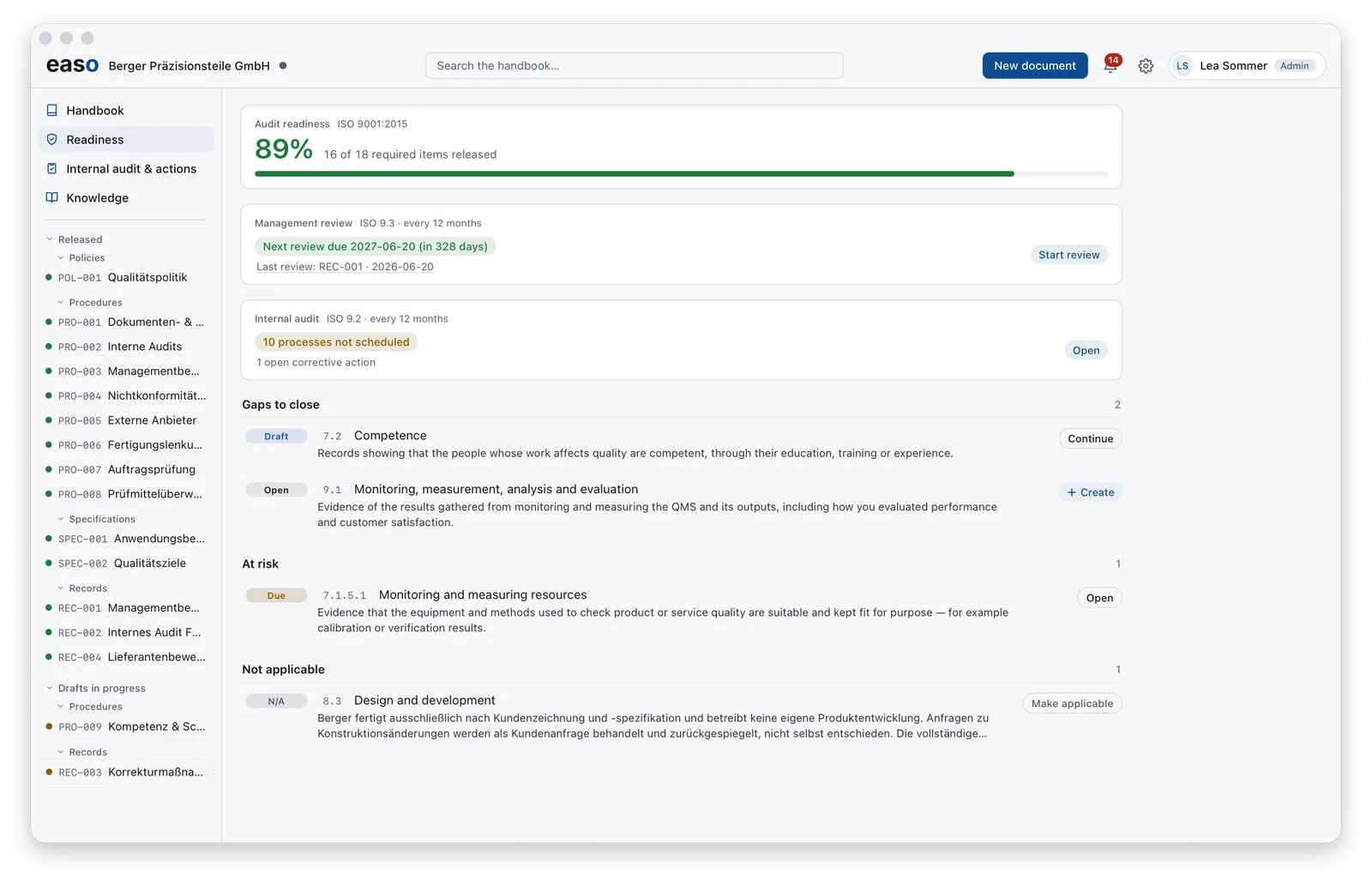Focus the Search the handbook field
Image resolution: width=1372 pixels, height=881 pixels.
[634, 66]
